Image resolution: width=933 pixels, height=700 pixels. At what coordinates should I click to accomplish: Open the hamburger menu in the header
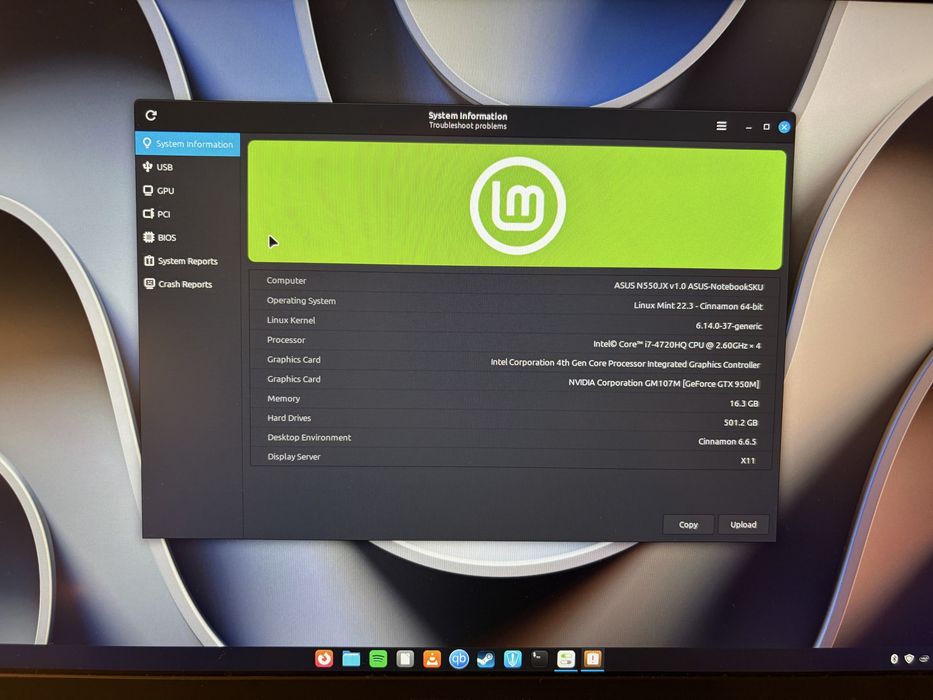[x=721, y=126]
